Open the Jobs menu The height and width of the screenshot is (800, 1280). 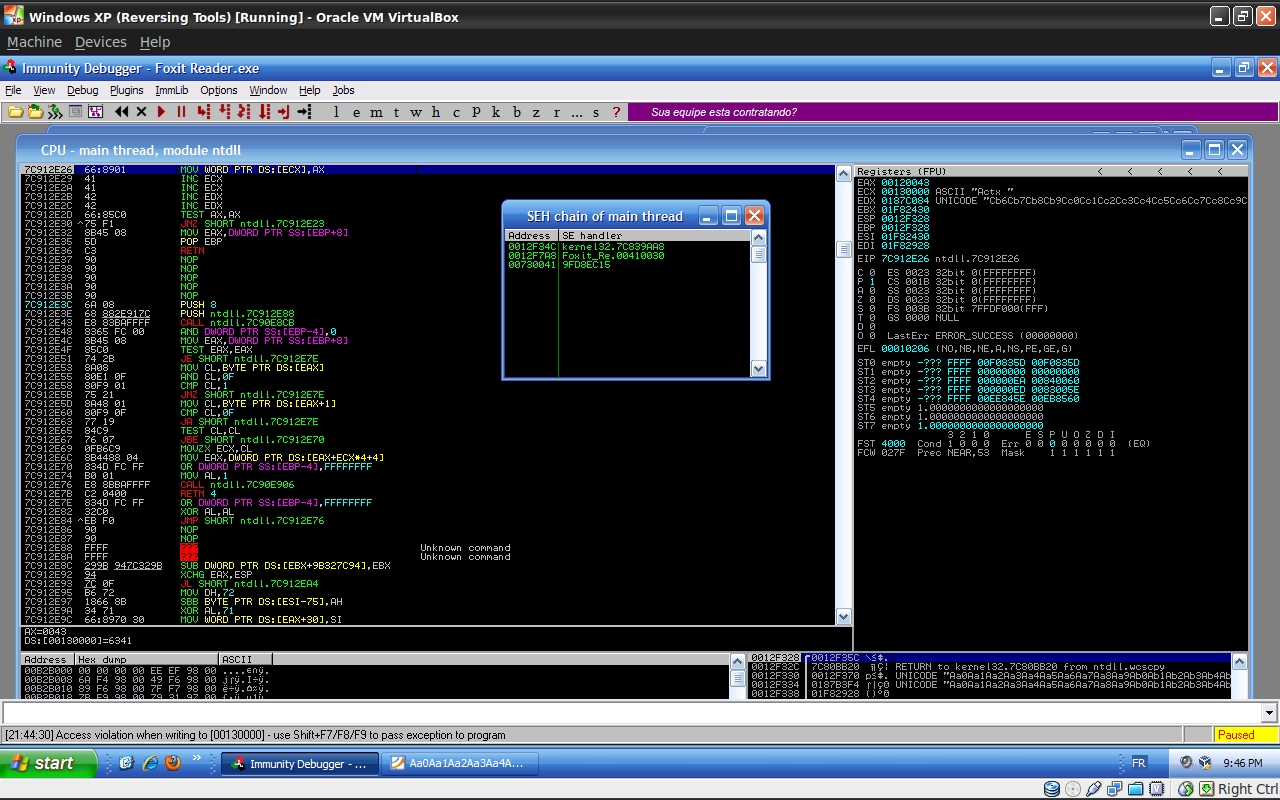click(x=344, y=90)
